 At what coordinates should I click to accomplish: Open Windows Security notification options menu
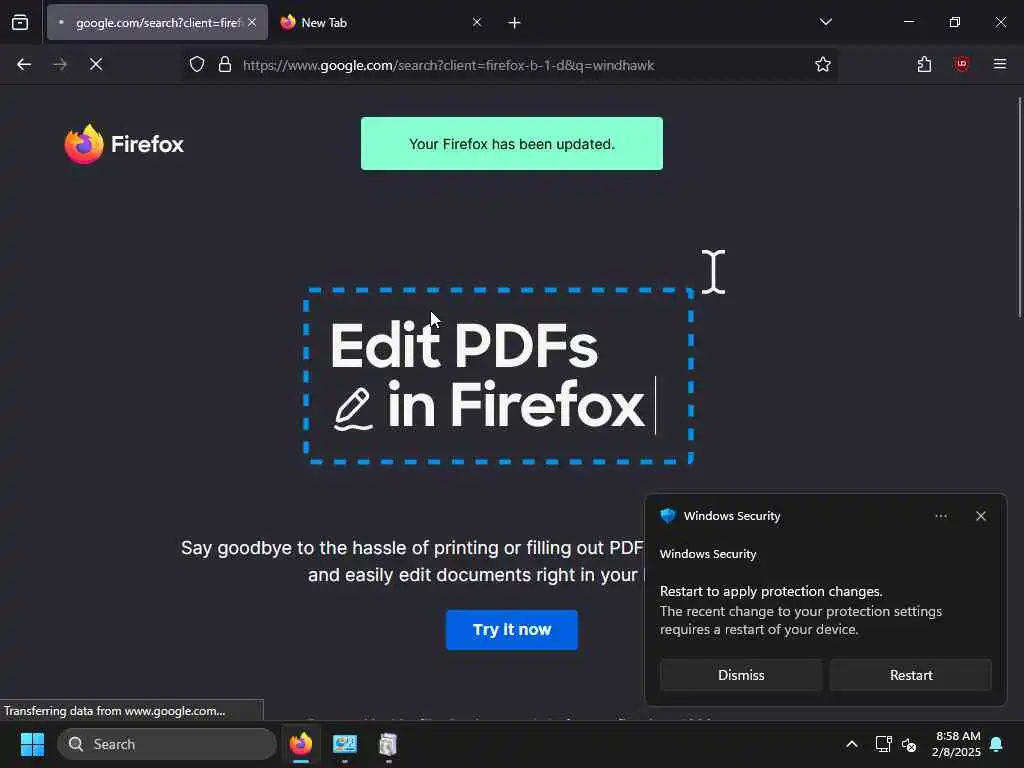tap(940, 516)
